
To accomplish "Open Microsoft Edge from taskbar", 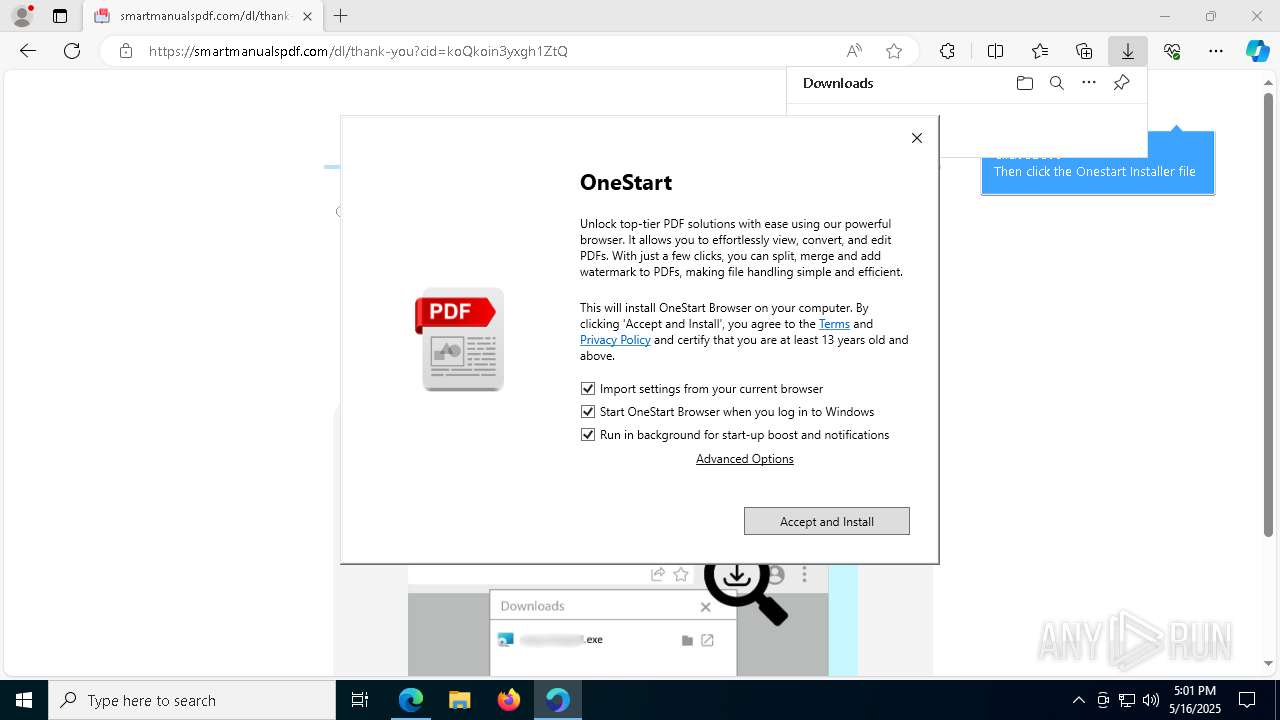I will click(411, 700).
